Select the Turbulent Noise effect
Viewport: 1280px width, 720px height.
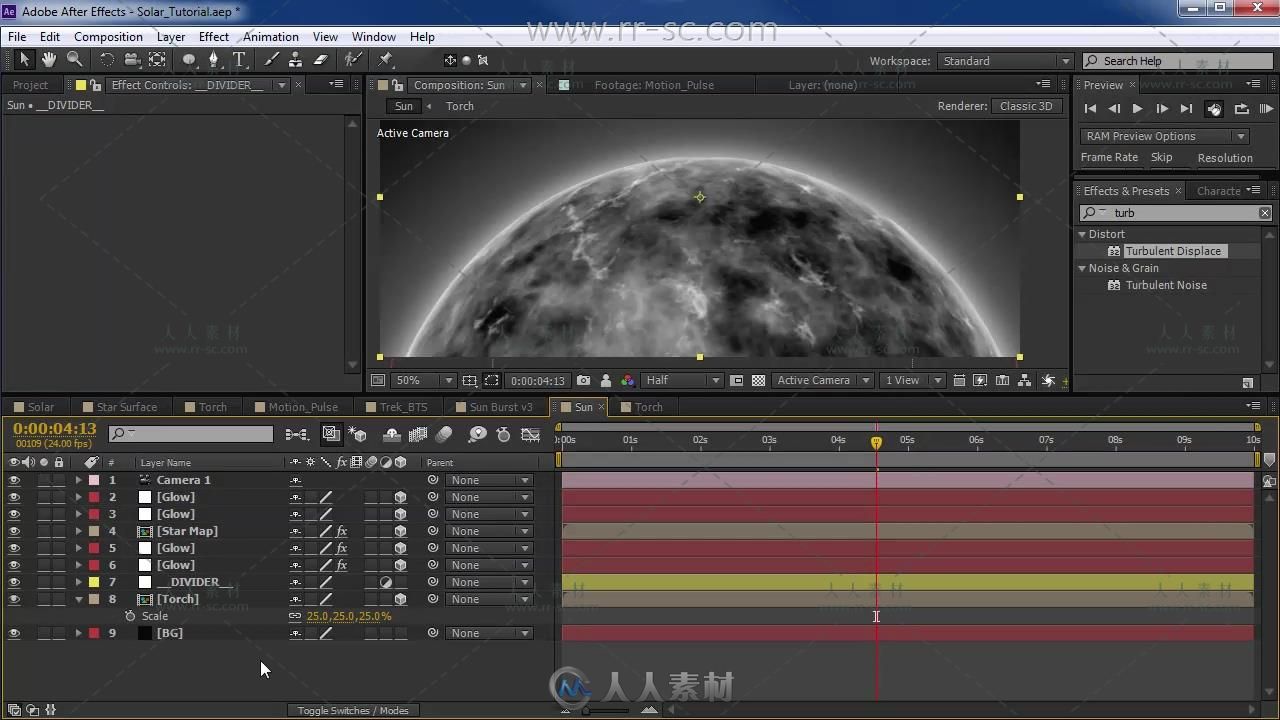coord(1166,285)
